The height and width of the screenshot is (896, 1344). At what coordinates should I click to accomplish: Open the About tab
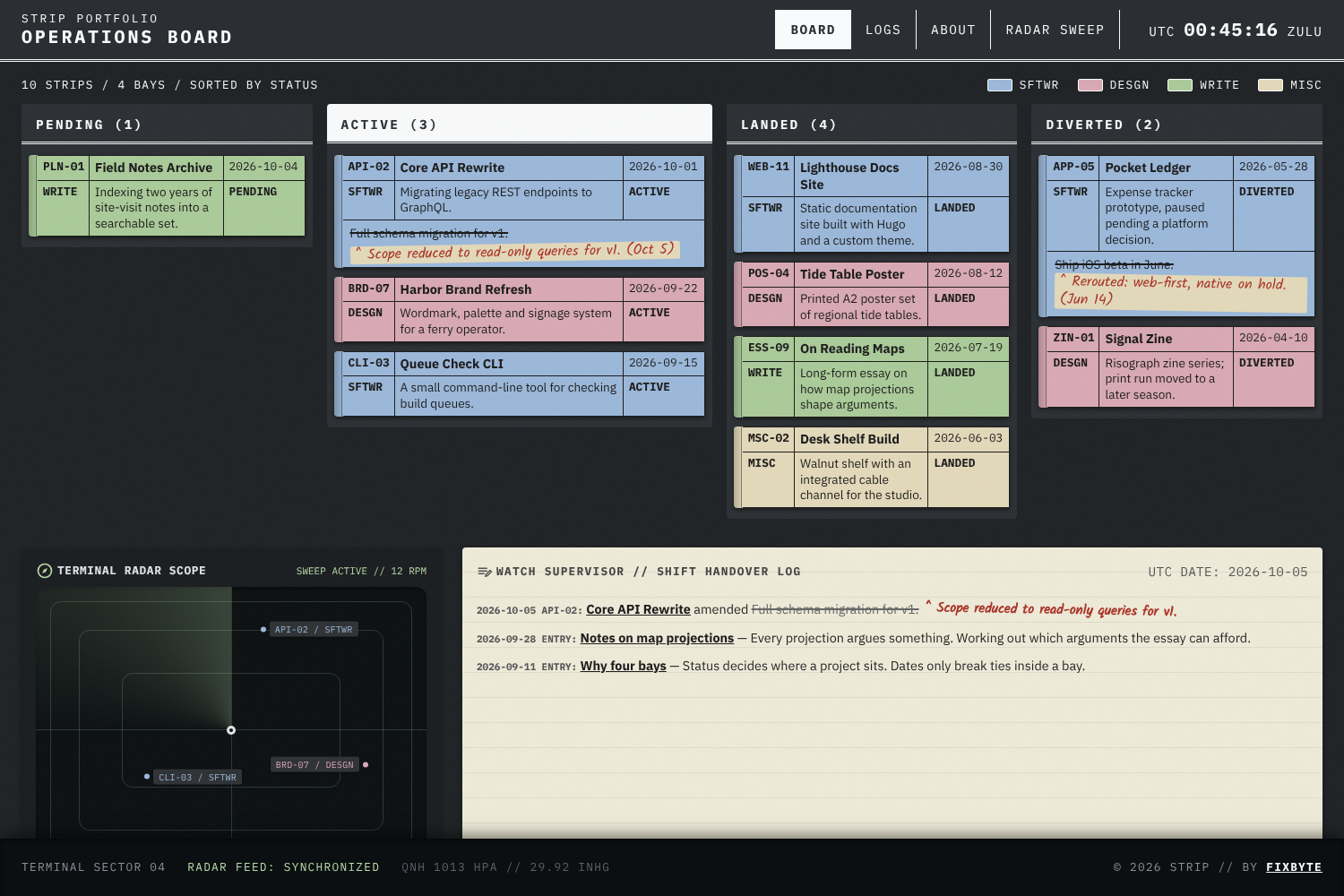click(x=953, y=30)
